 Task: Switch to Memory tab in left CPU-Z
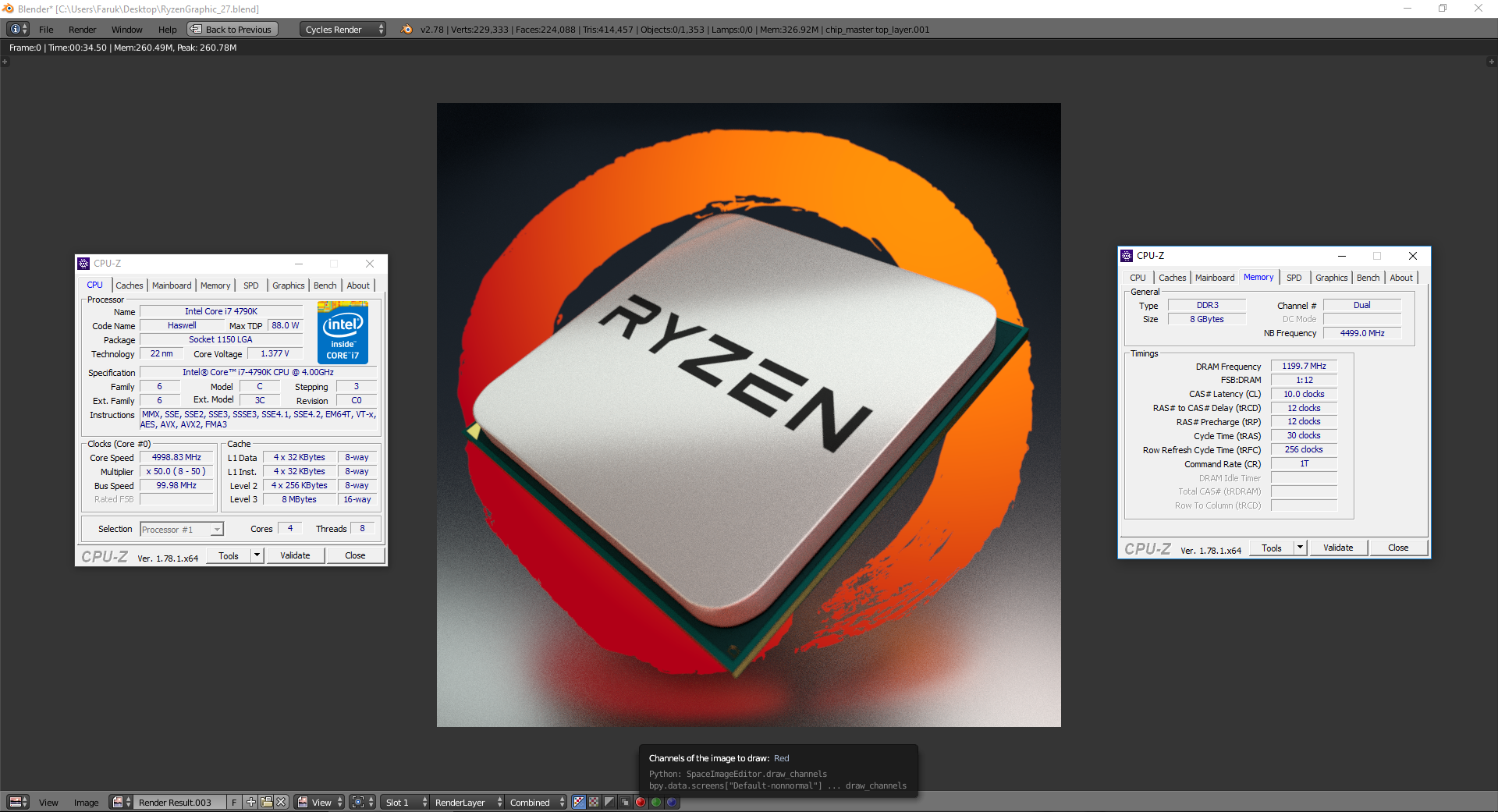click(x=215, y=285)
